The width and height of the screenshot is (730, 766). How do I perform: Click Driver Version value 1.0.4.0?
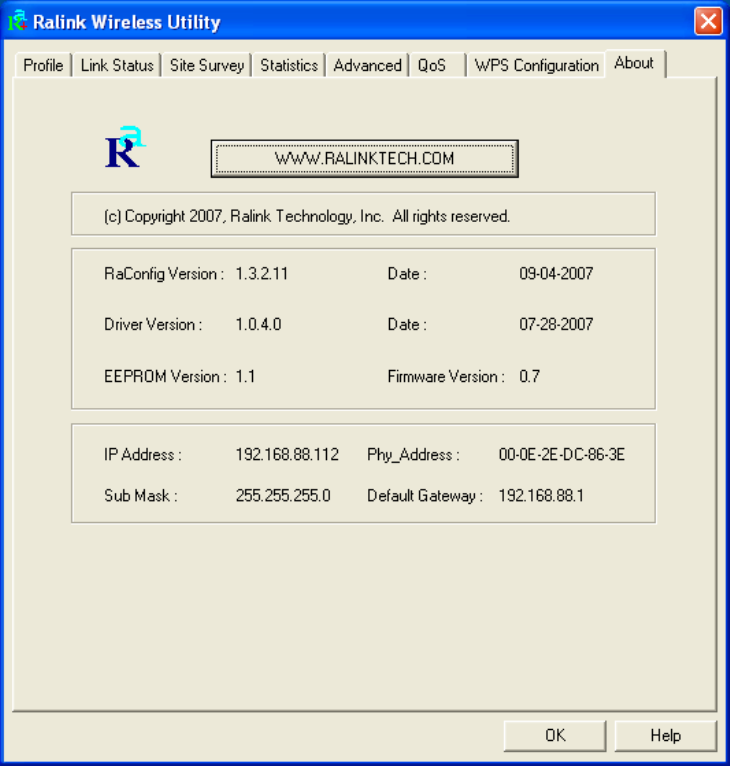[x=258, y=324]
